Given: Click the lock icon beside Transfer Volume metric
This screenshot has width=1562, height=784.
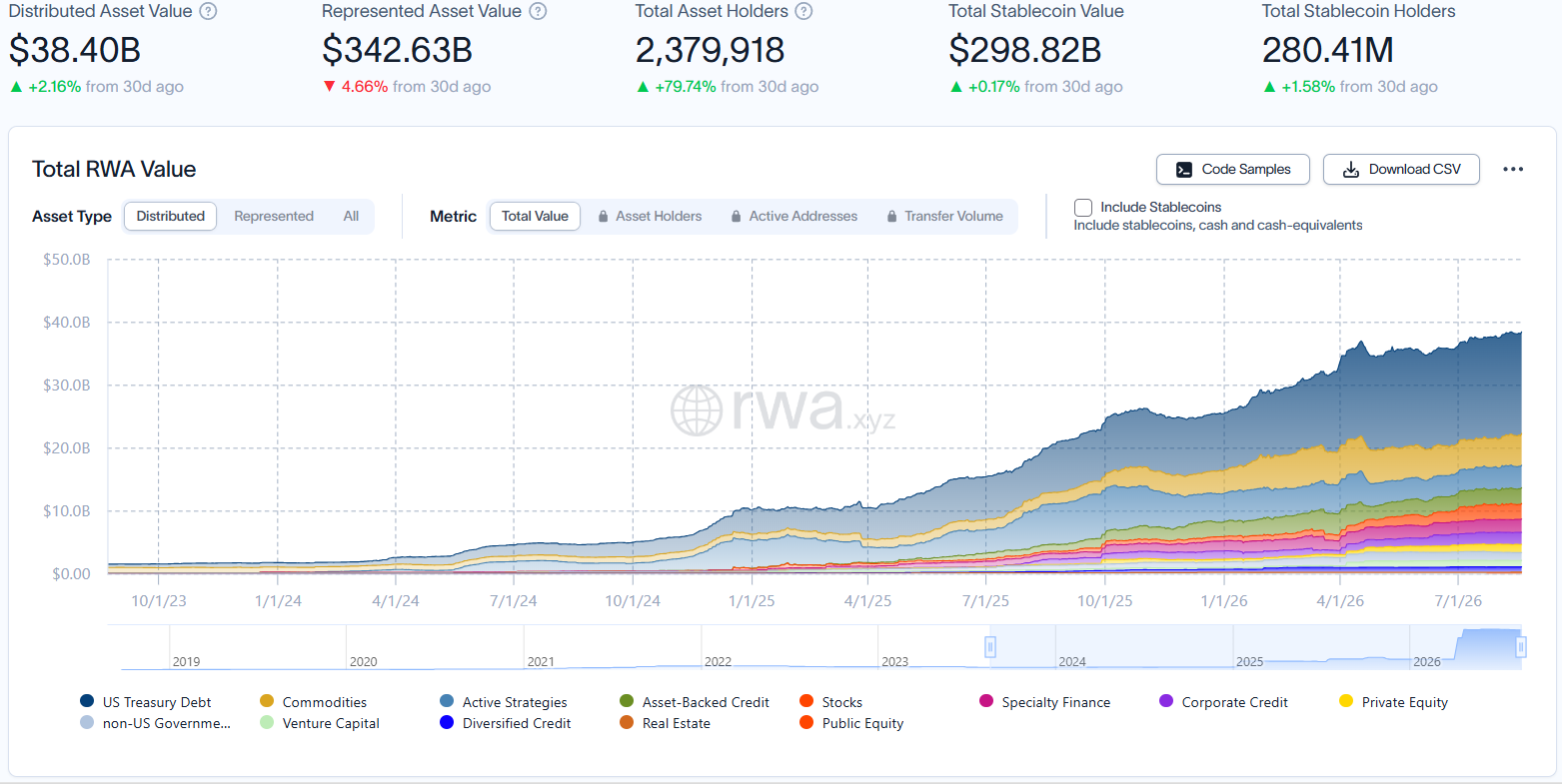Looking at the screenshot, I should tap(892, 216).
